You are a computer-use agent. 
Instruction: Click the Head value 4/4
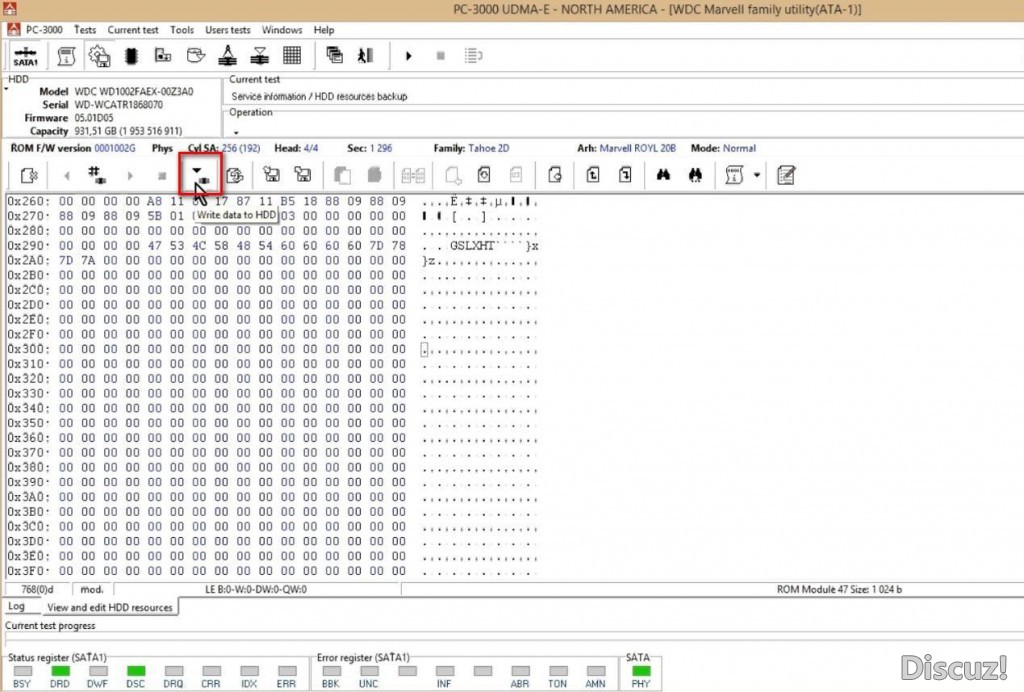(x=311, y=148)
